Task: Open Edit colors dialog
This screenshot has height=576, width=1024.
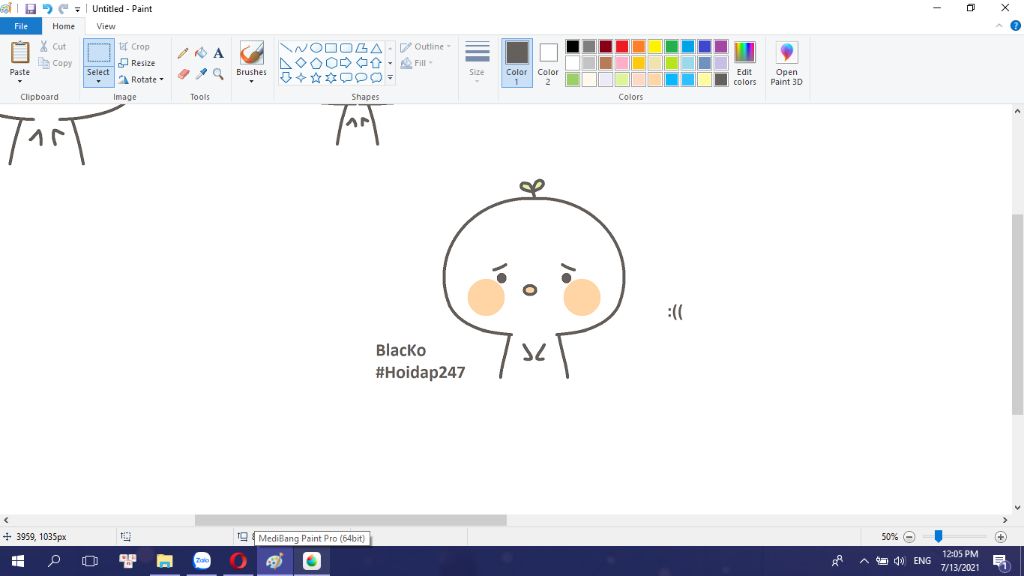Action: point(744,63)
